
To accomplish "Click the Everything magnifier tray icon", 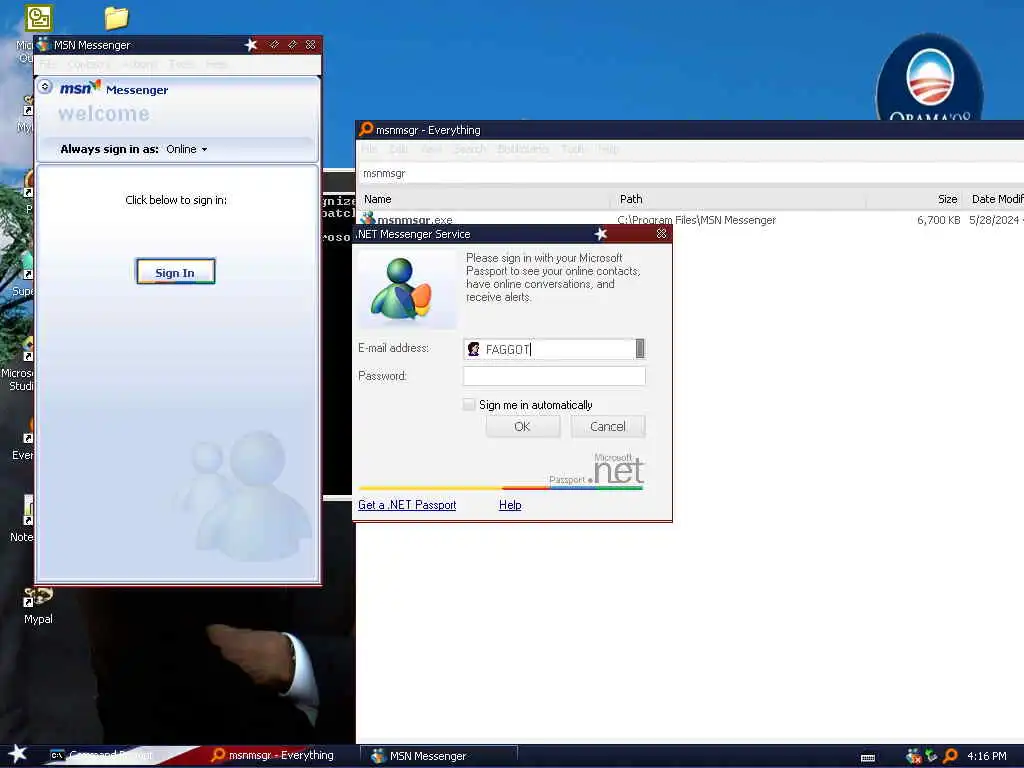I will [x=950, y=756].
